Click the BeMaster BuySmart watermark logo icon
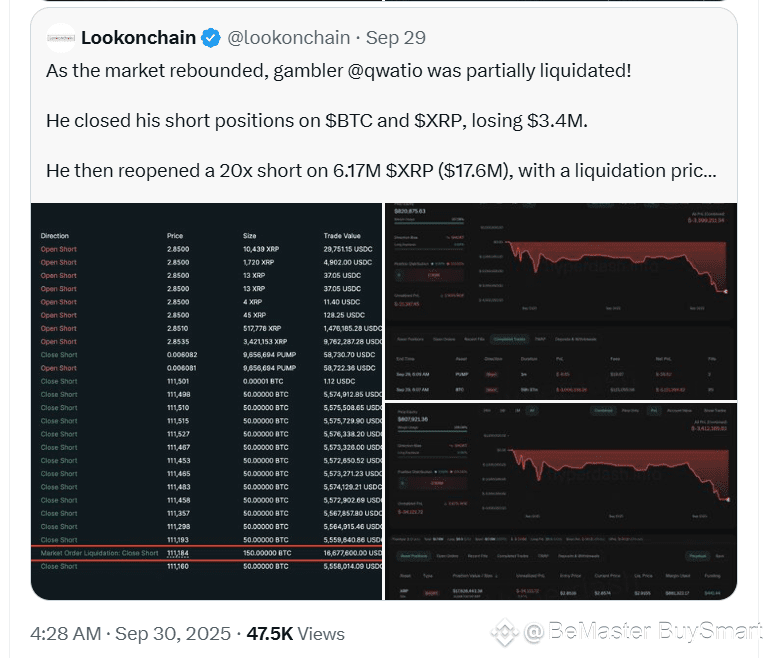This screenshot has height=658, width=770. [x=504, y=632]
